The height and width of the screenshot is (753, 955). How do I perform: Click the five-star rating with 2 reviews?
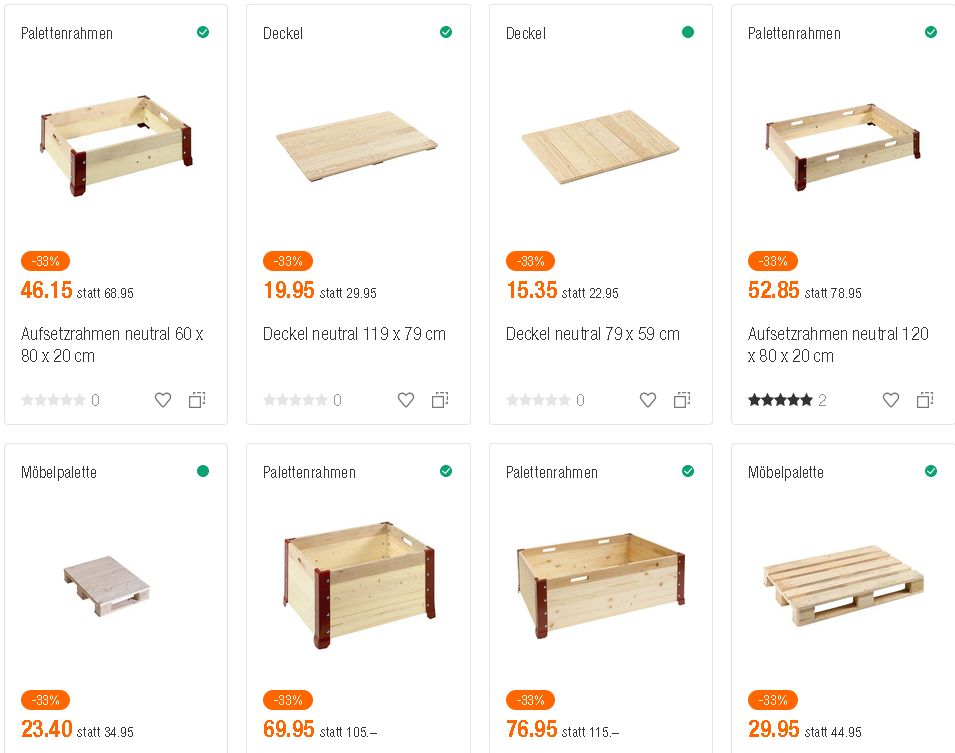click(780, 400)
